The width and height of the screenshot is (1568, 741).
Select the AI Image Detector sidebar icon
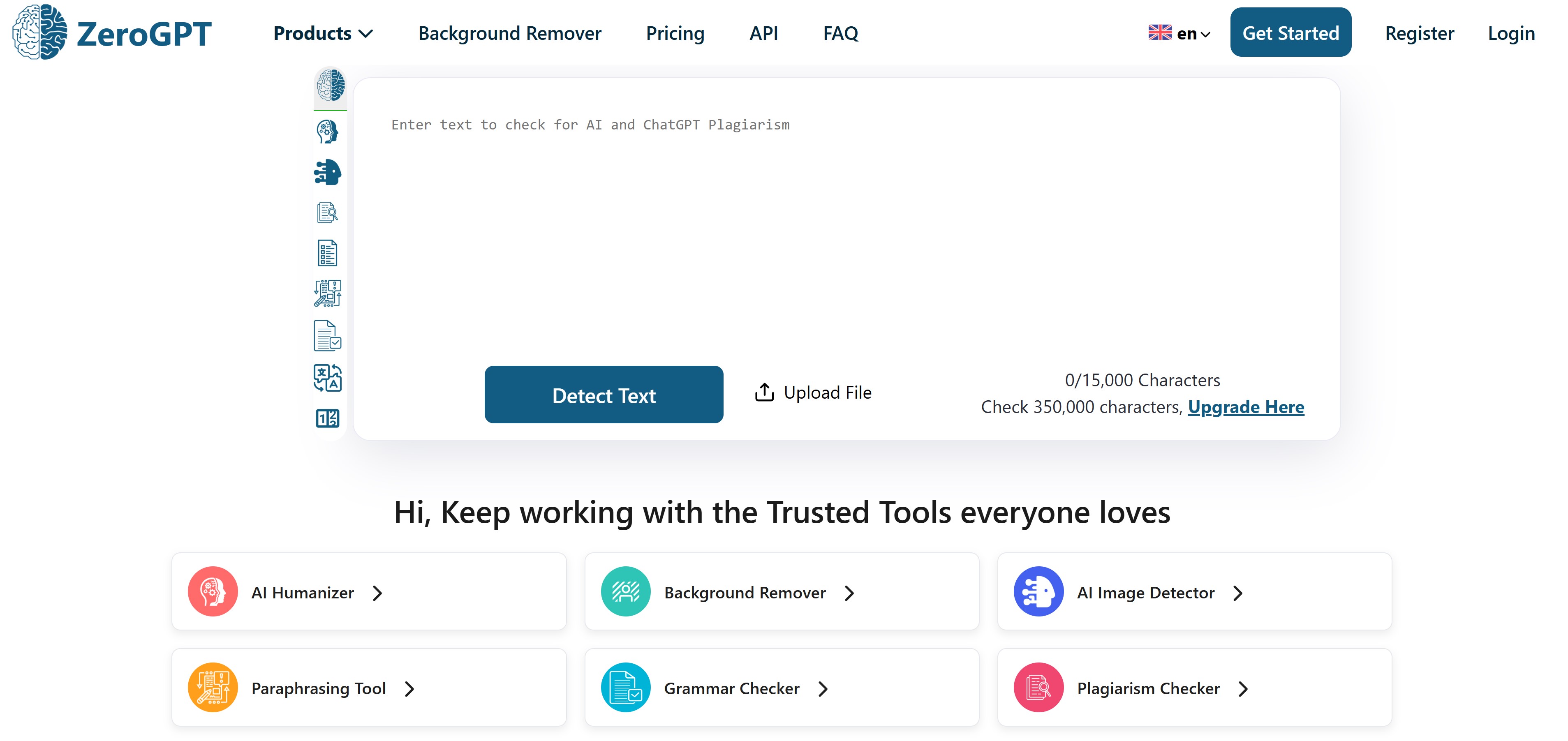[328, 172]
